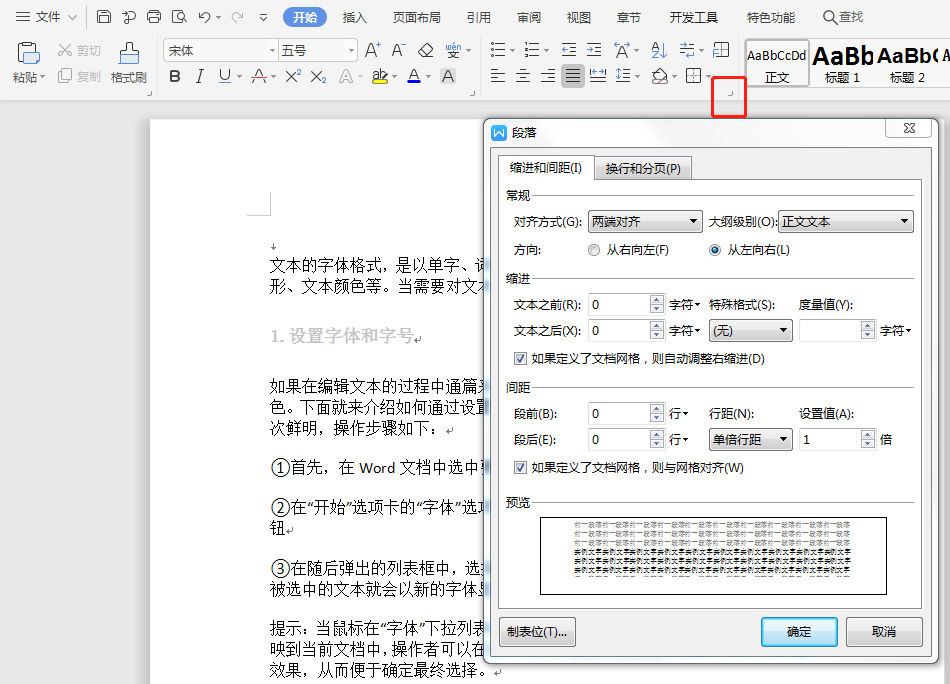Open the line spacing (行距) dropdown
The height and width of the screenshot is (684, 950).
coord(750,439)
